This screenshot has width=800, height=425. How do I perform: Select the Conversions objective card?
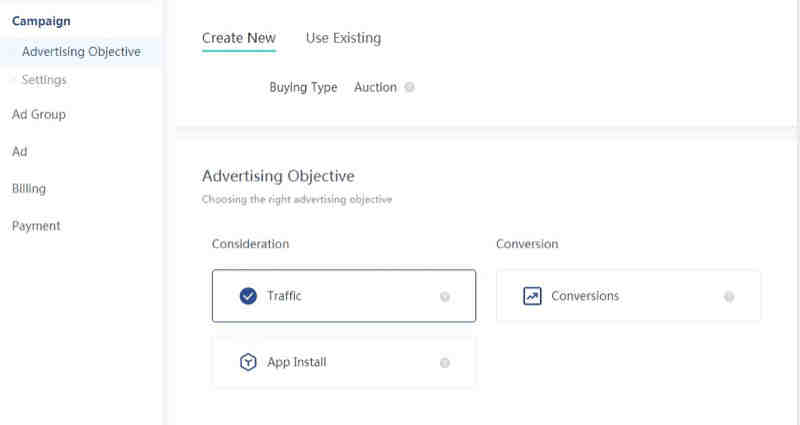628,296
